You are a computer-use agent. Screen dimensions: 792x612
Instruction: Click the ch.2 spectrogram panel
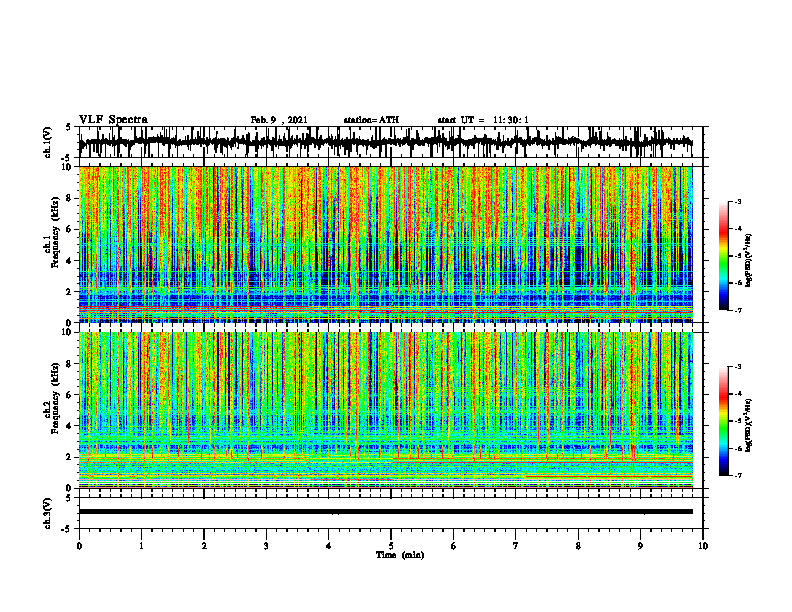(x=385, y=410)
